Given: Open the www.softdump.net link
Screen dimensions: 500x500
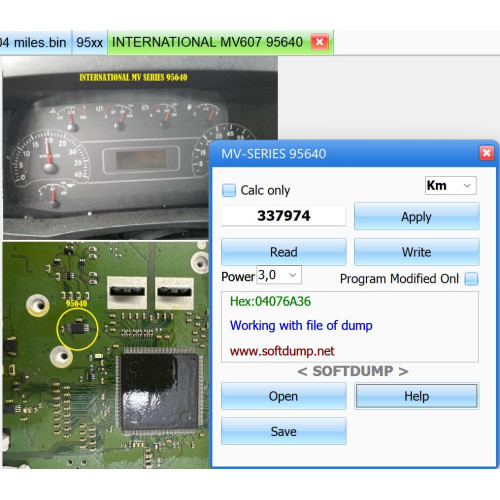Looking at the screenshot, I should pyautogui.click(x=282, y=351).
